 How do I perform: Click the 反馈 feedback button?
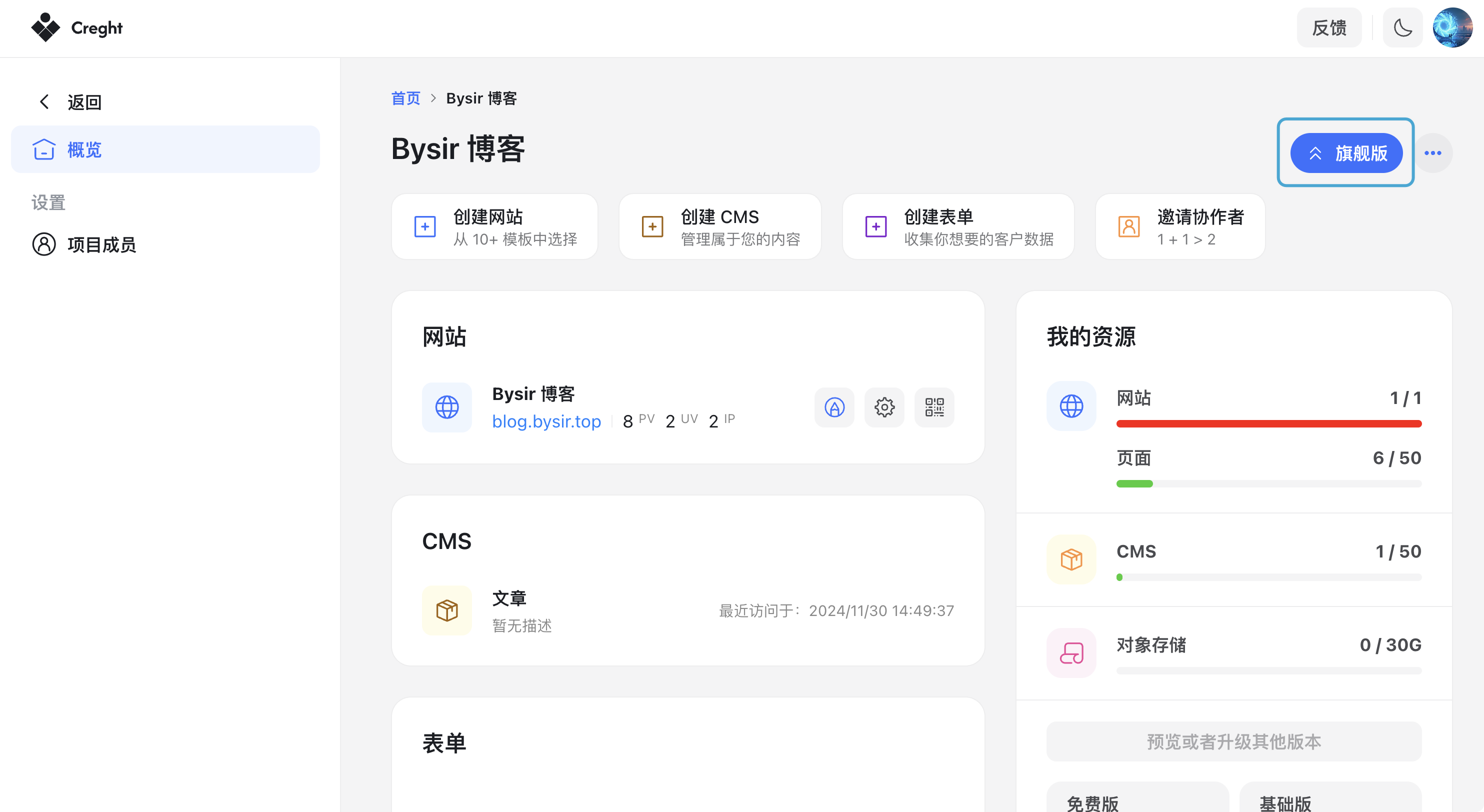click(1329, 27)
